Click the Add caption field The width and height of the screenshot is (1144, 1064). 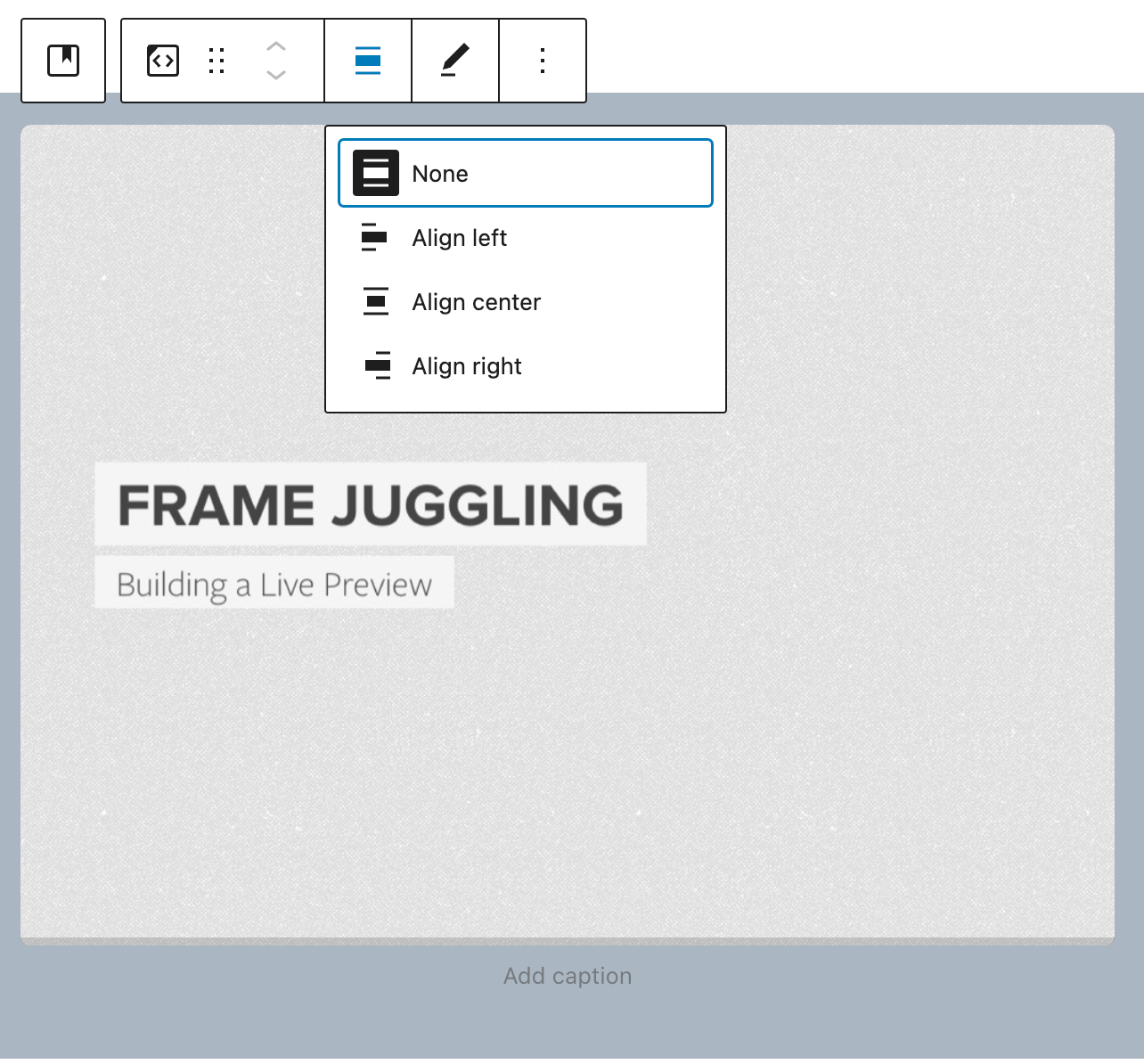pos(568,977)
